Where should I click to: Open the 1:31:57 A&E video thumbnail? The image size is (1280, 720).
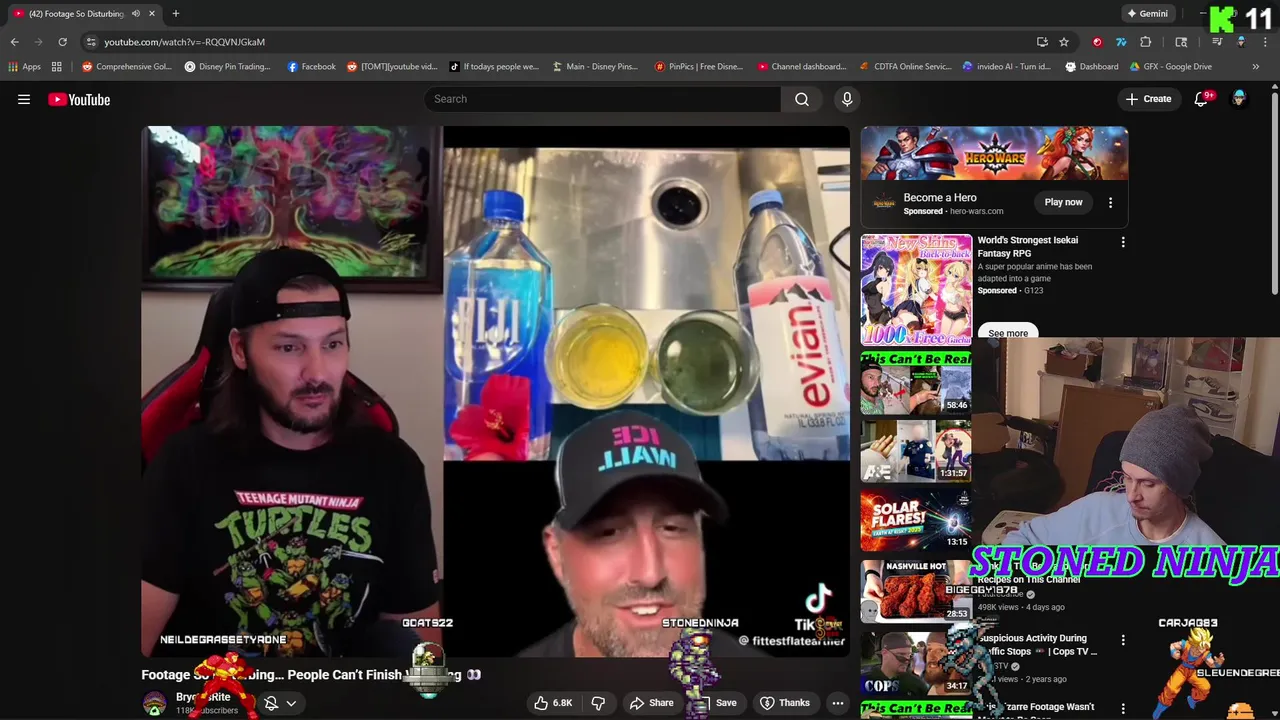pyautogui.click(x=916, y=450)
